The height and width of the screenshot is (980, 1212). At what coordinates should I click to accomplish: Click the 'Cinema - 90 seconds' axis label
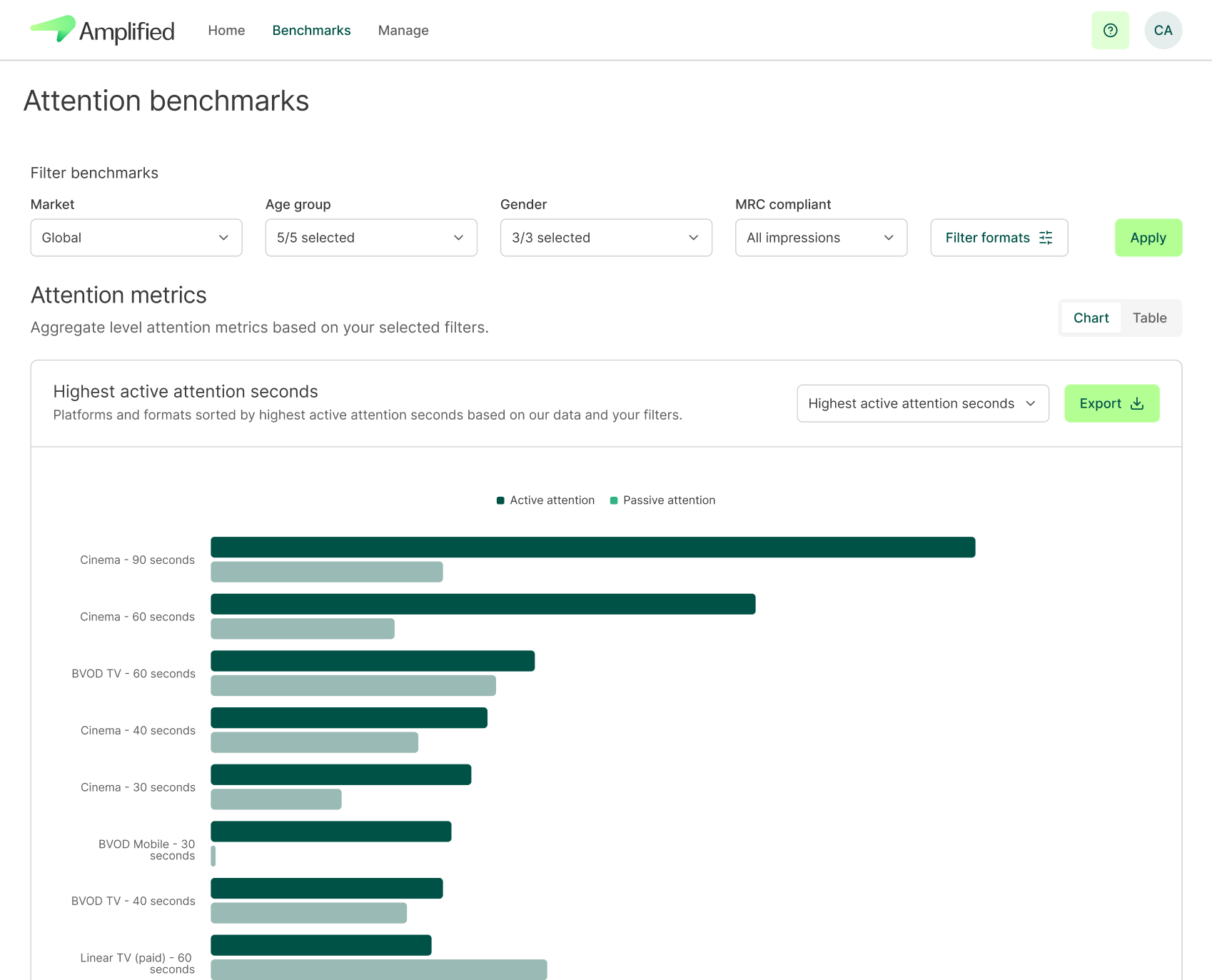pyautogui.click(x=137, y=560)
